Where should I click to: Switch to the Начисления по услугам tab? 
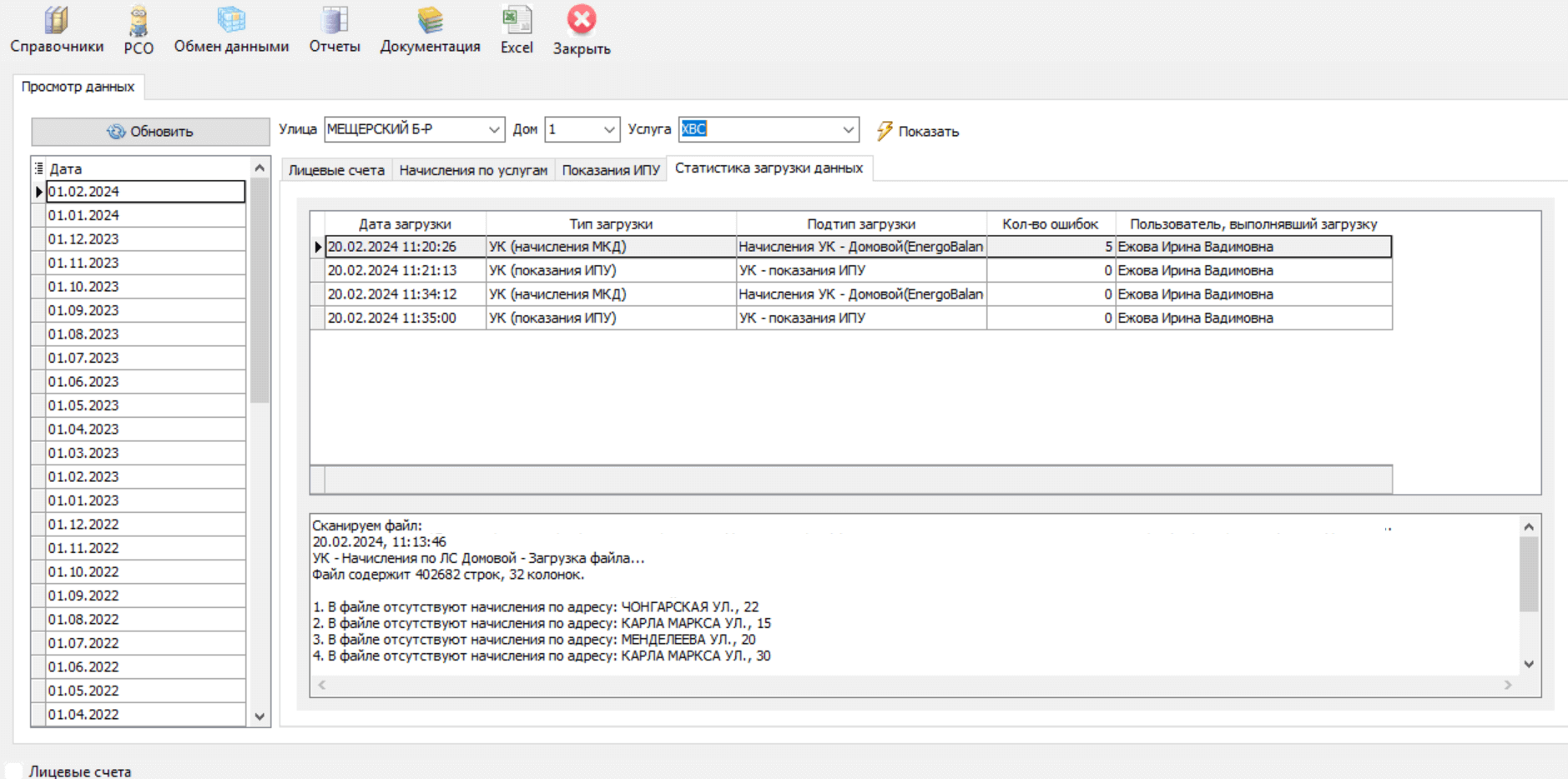click(473, 170)
